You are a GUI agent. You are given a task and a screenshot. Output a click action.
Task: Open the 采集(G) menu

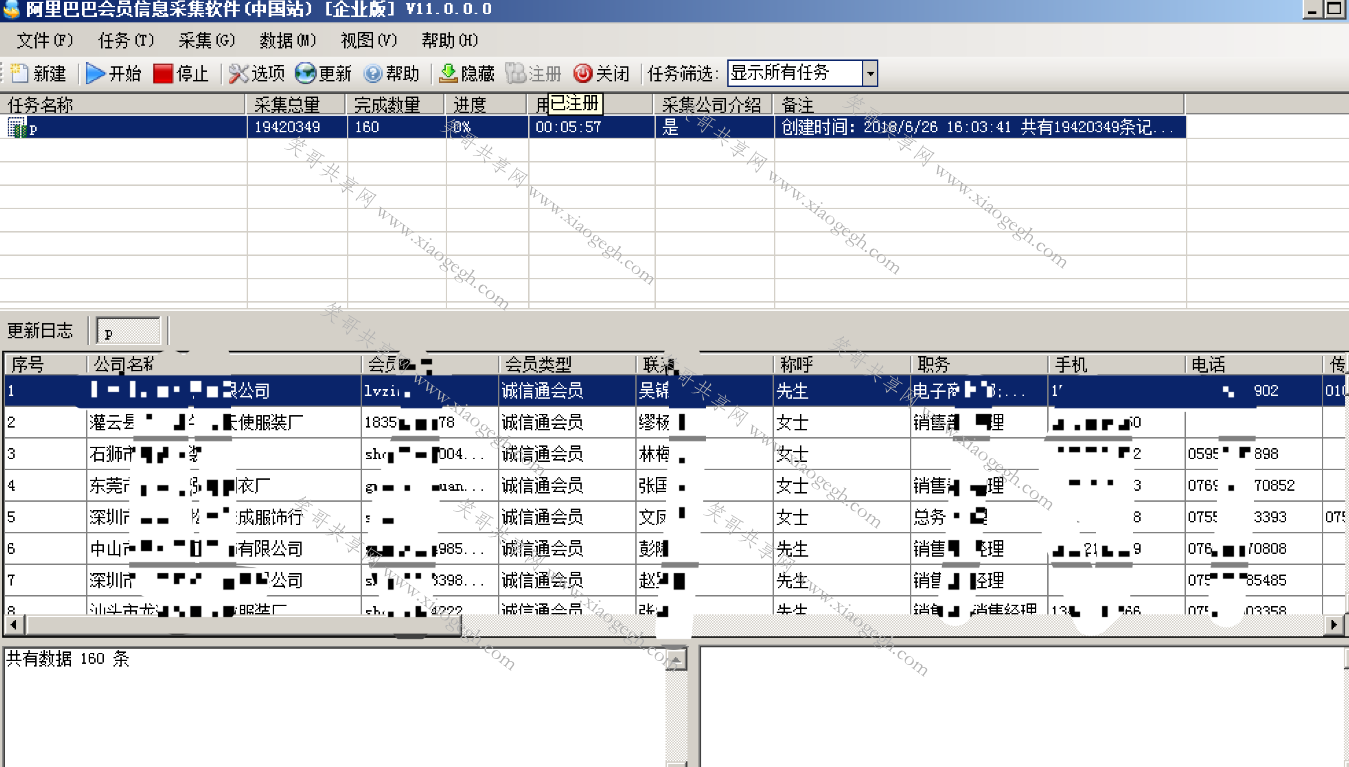coord(206,40)
